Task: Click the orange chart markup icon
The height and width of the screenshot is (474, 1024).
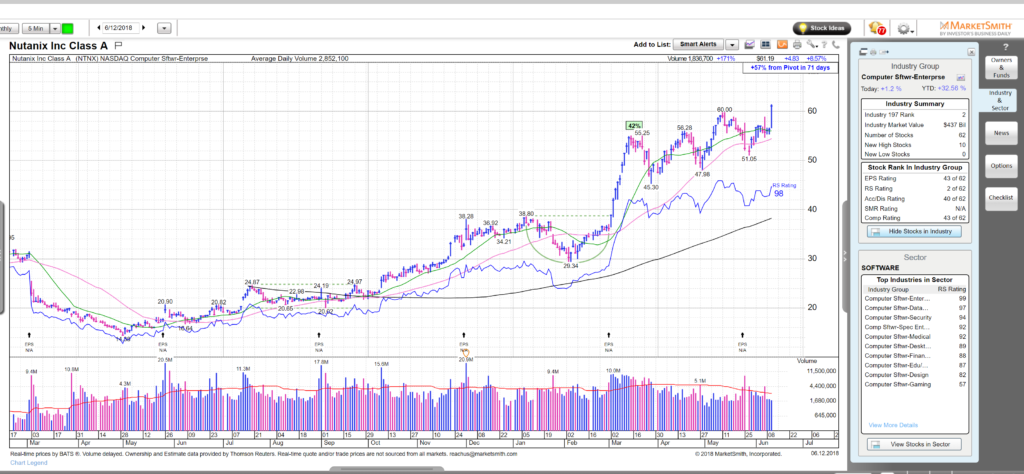Action: point(782,44)
